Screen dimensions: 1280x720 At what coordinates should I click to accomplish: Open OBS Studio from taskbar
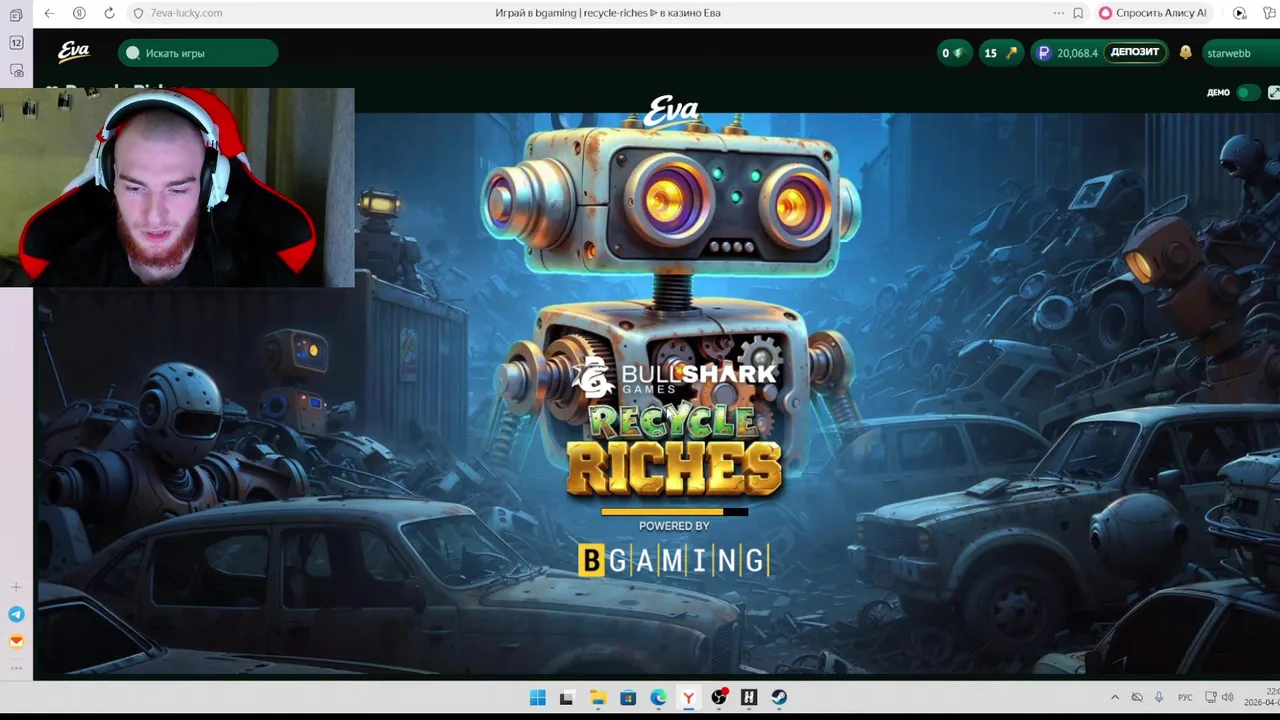click(718, 697)
